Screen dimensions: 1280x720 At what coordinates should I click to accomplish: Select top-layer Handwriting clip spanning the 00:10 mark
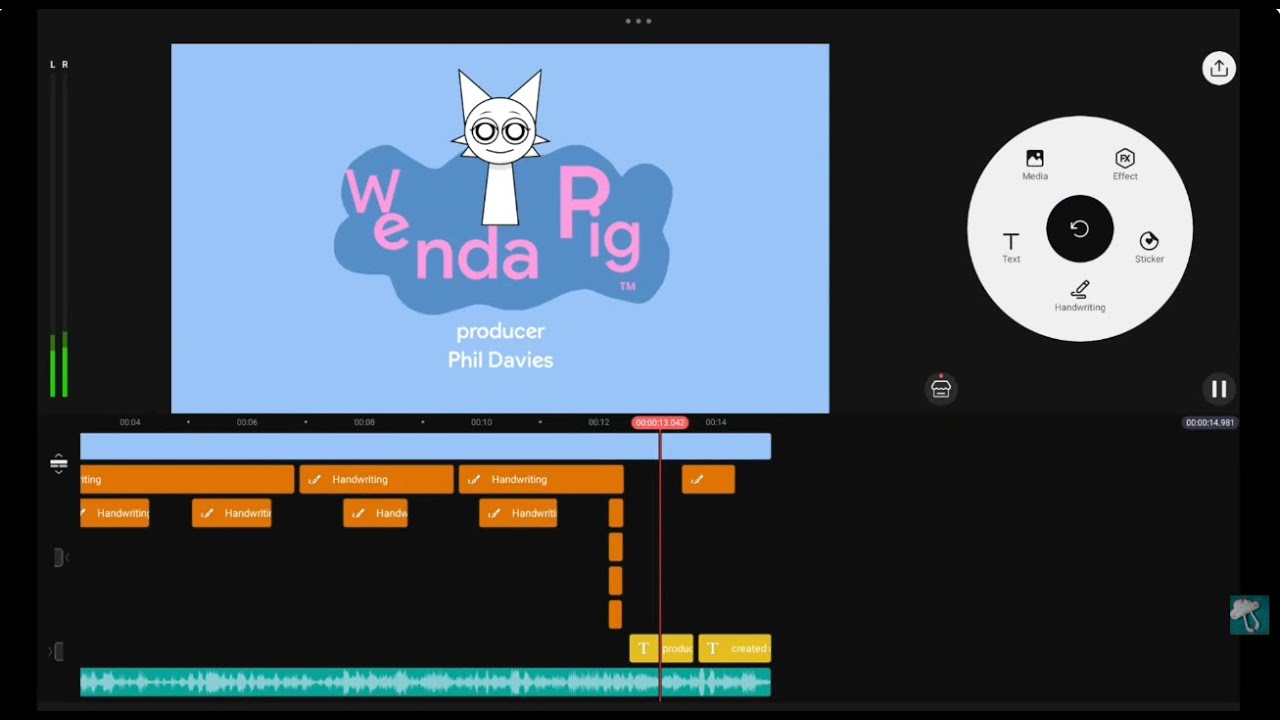(541, 480)
